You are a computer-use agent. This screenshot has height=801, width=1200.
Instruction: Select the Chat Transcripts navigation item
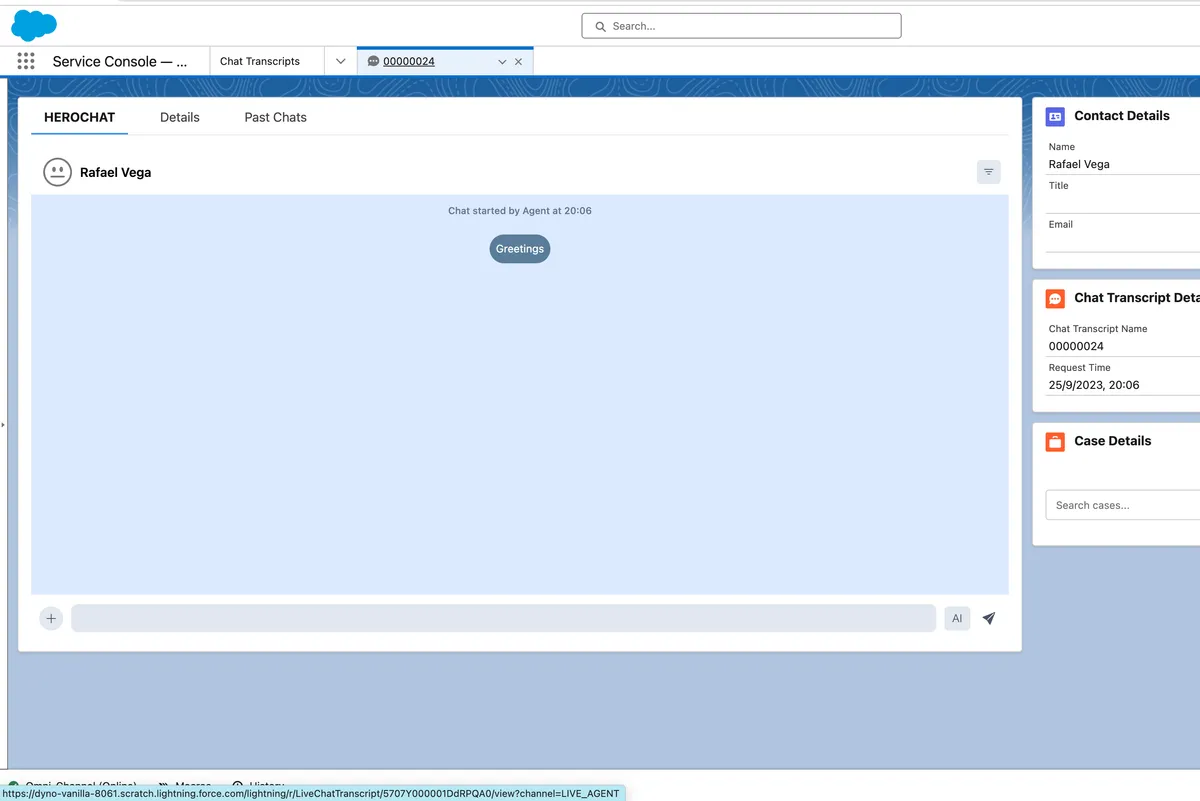click(x=260, y=61)
